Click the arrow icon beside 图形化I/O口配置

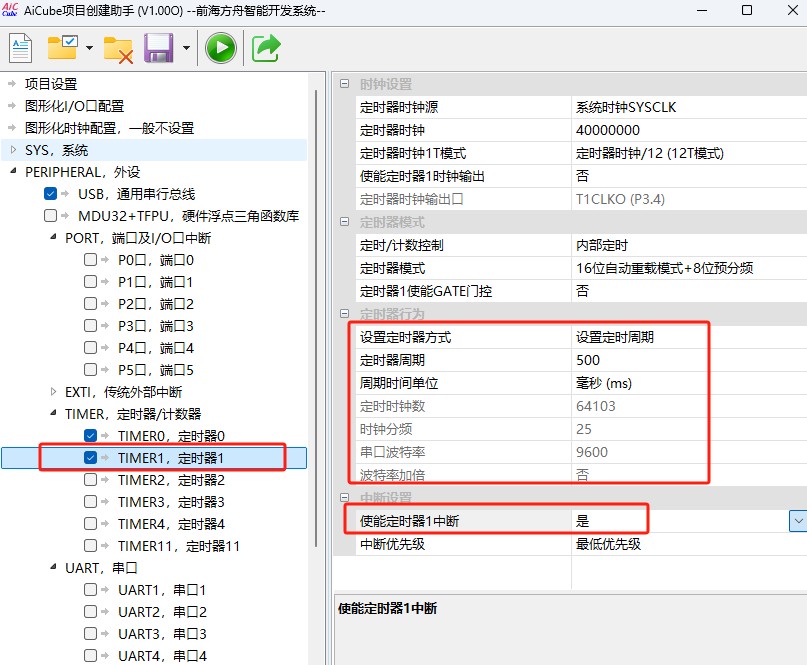tap(12, 106)
